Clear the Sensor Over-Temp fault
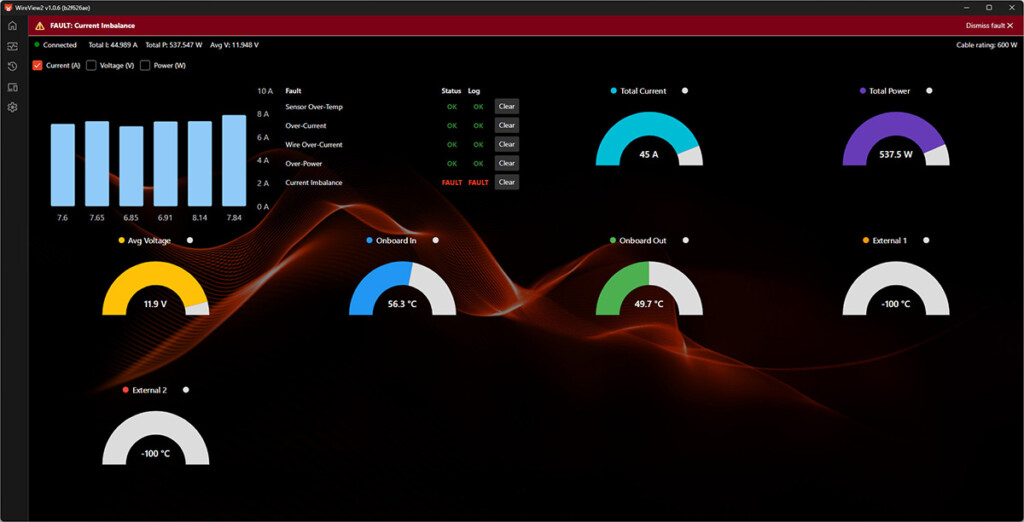The height and width of the screenshot is (522, 1024). [507, 106]
